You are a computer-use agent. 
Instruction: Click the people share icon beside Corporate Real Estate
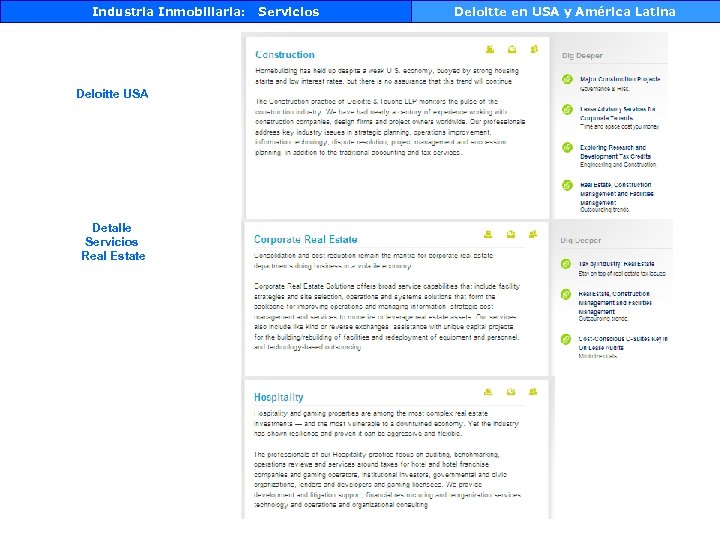pyautogui.click(x=533, y=234)
